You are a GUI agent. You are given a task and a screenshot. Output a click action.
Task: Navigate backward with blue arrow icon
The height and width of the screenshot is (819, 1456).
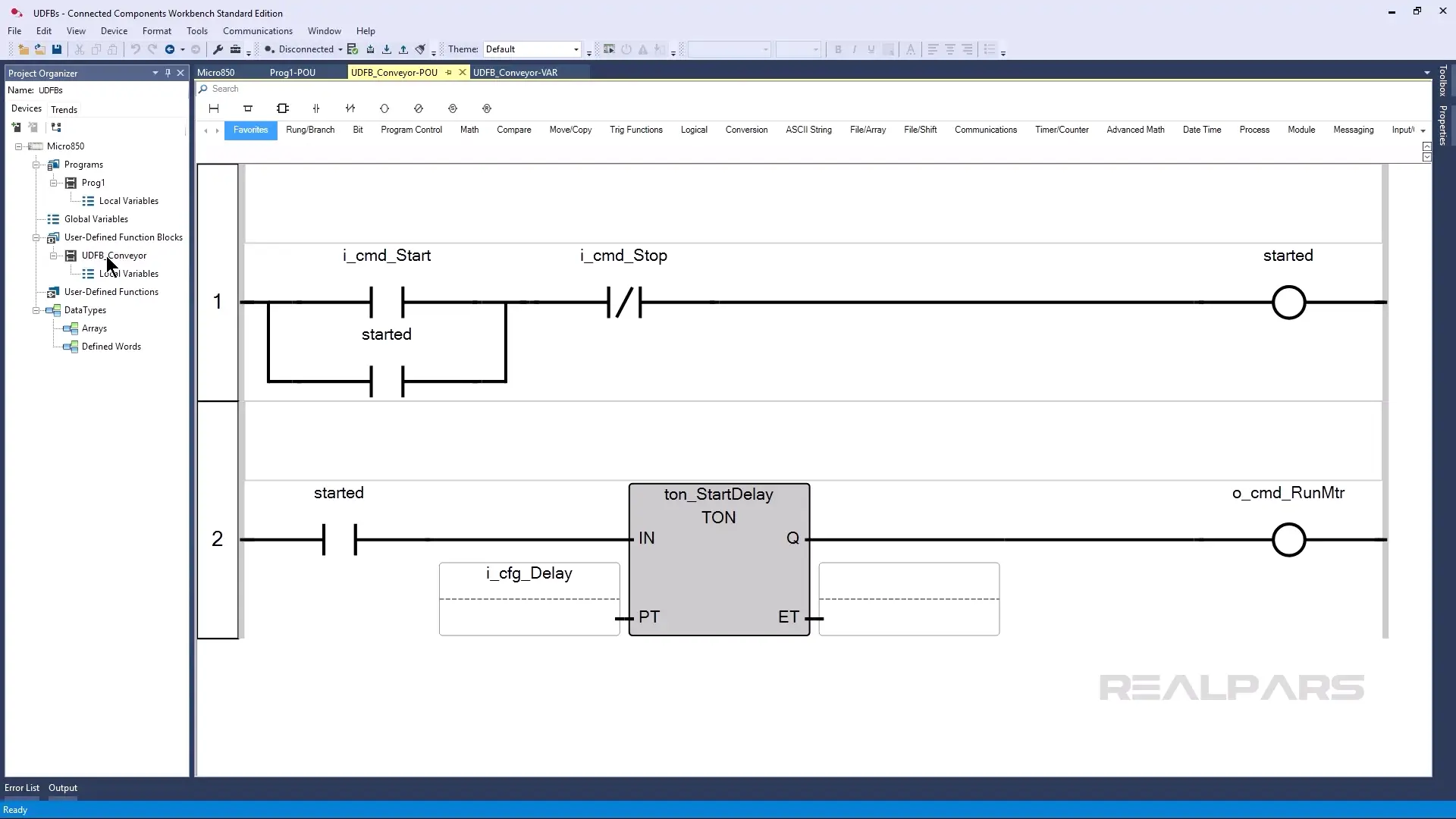[170, 49]
